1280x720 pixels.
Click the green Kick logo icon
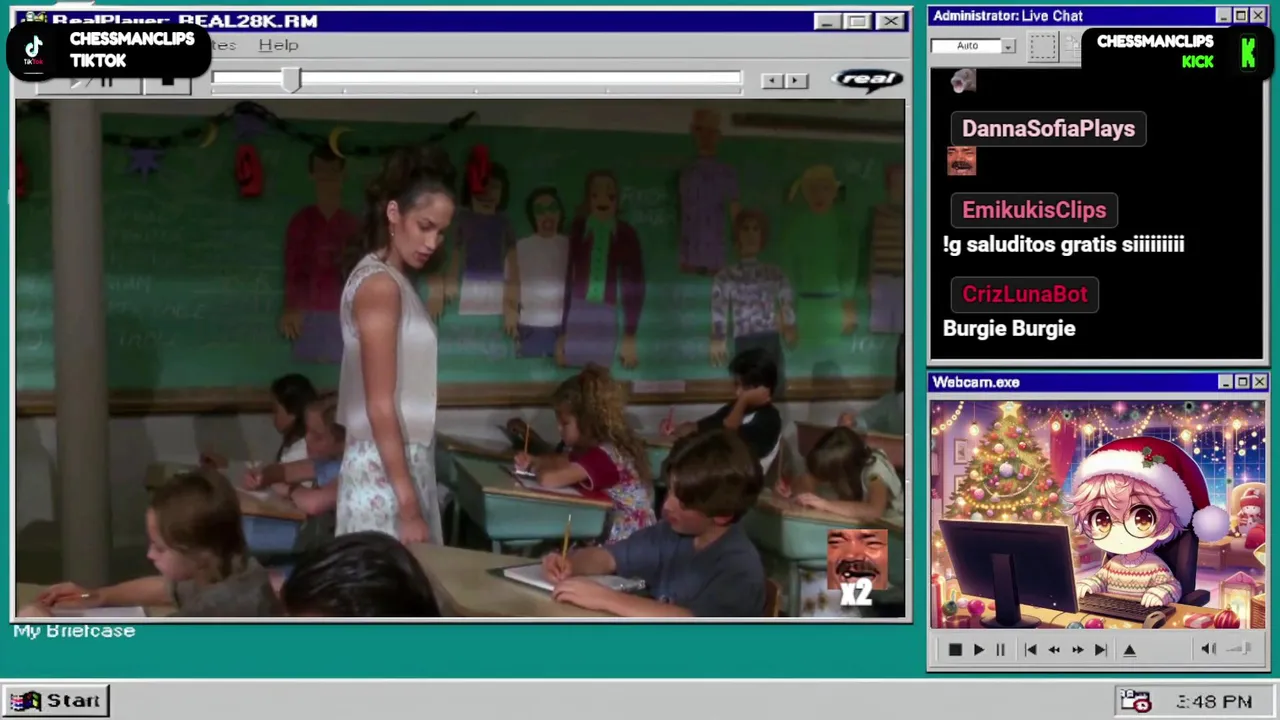click(x=1248, y=52)
